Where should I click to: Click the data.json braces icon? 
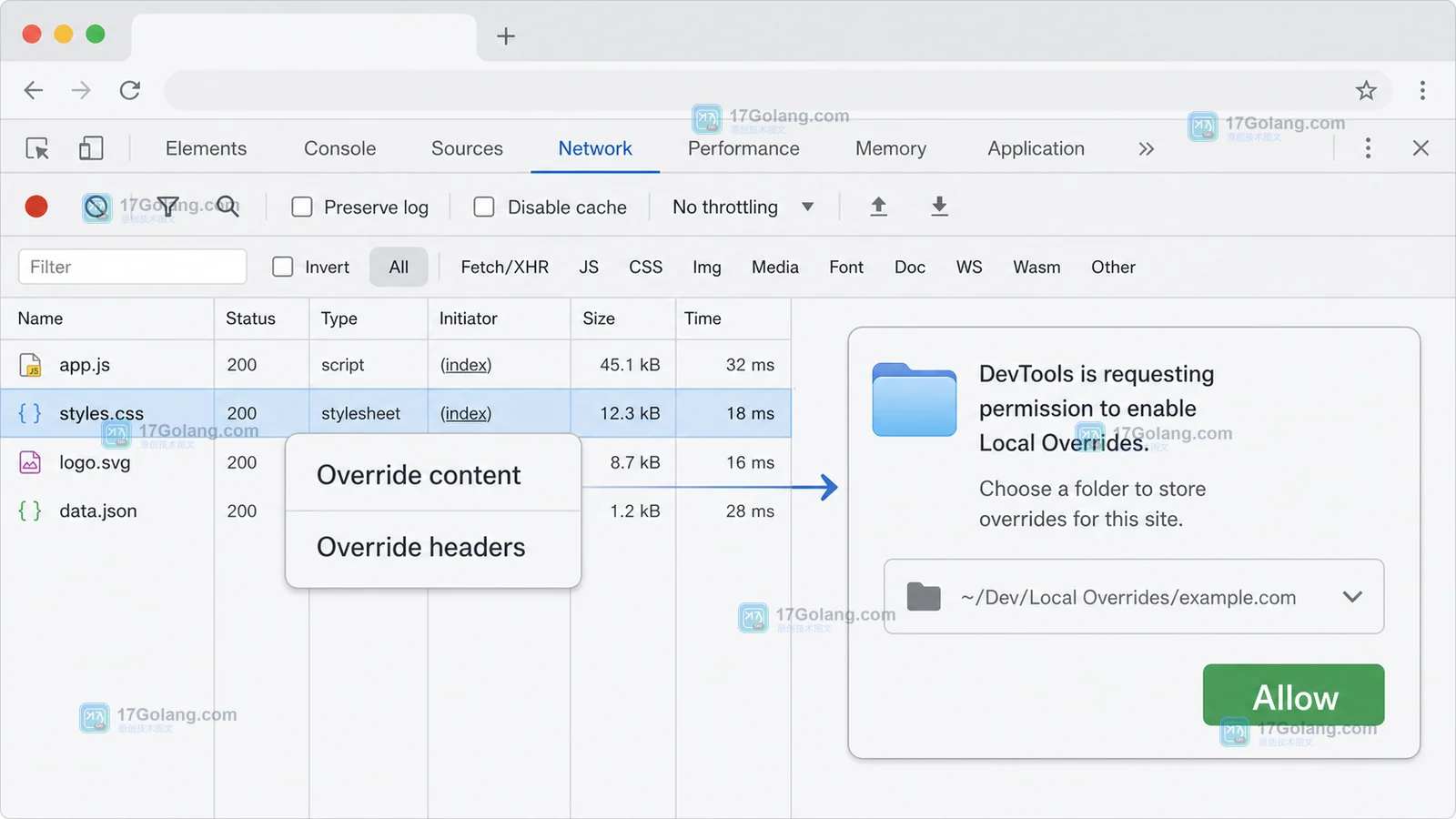click(x=30, y=511)
